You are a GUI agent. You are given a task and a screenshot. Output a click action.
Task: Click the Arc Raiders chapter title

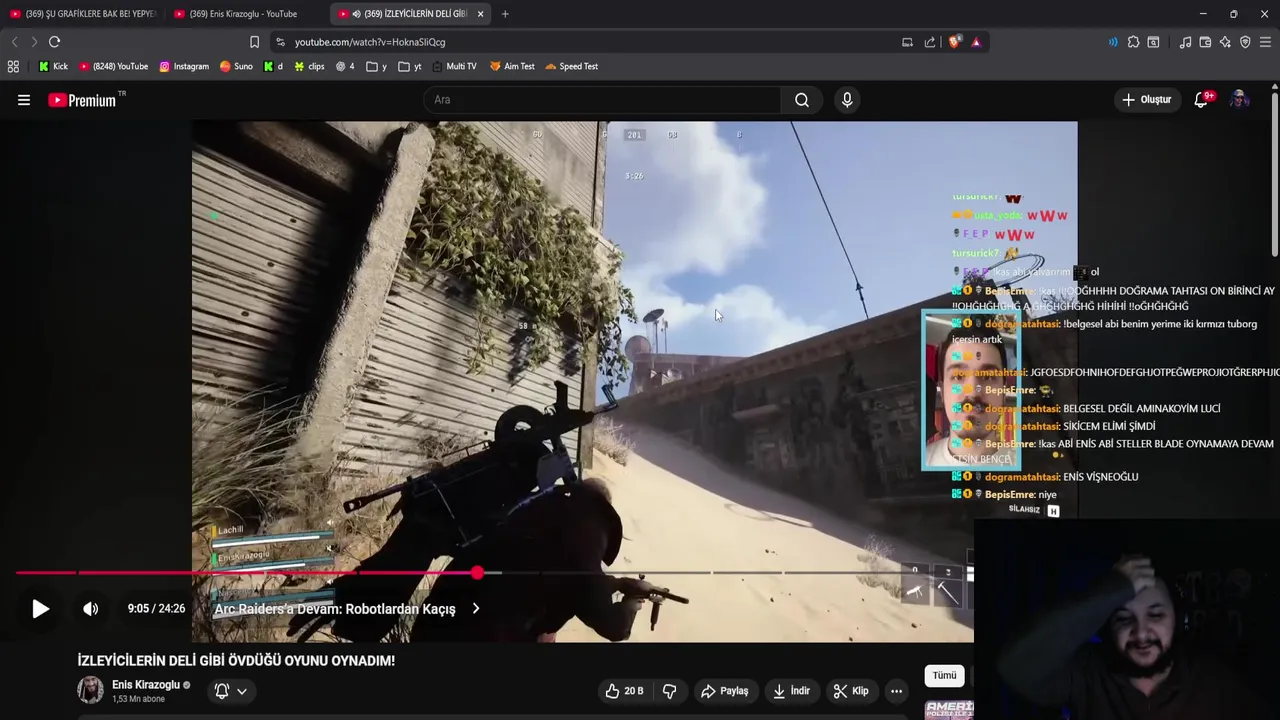pos(335,609)
